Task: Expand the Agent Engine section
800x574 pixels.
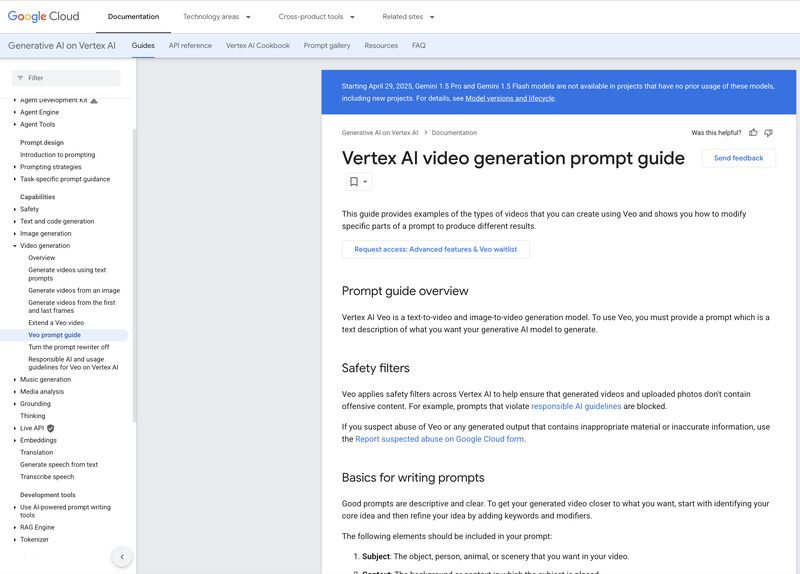Action: [15, 112]
